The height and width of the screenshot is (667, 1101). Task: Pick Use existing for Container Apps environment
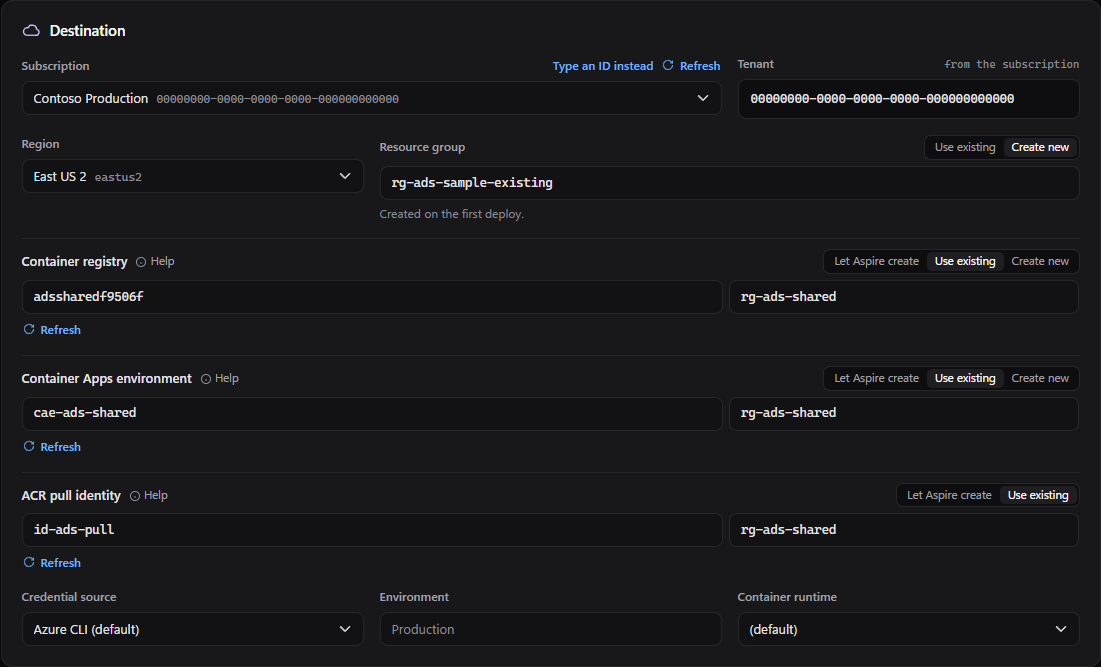965,378
